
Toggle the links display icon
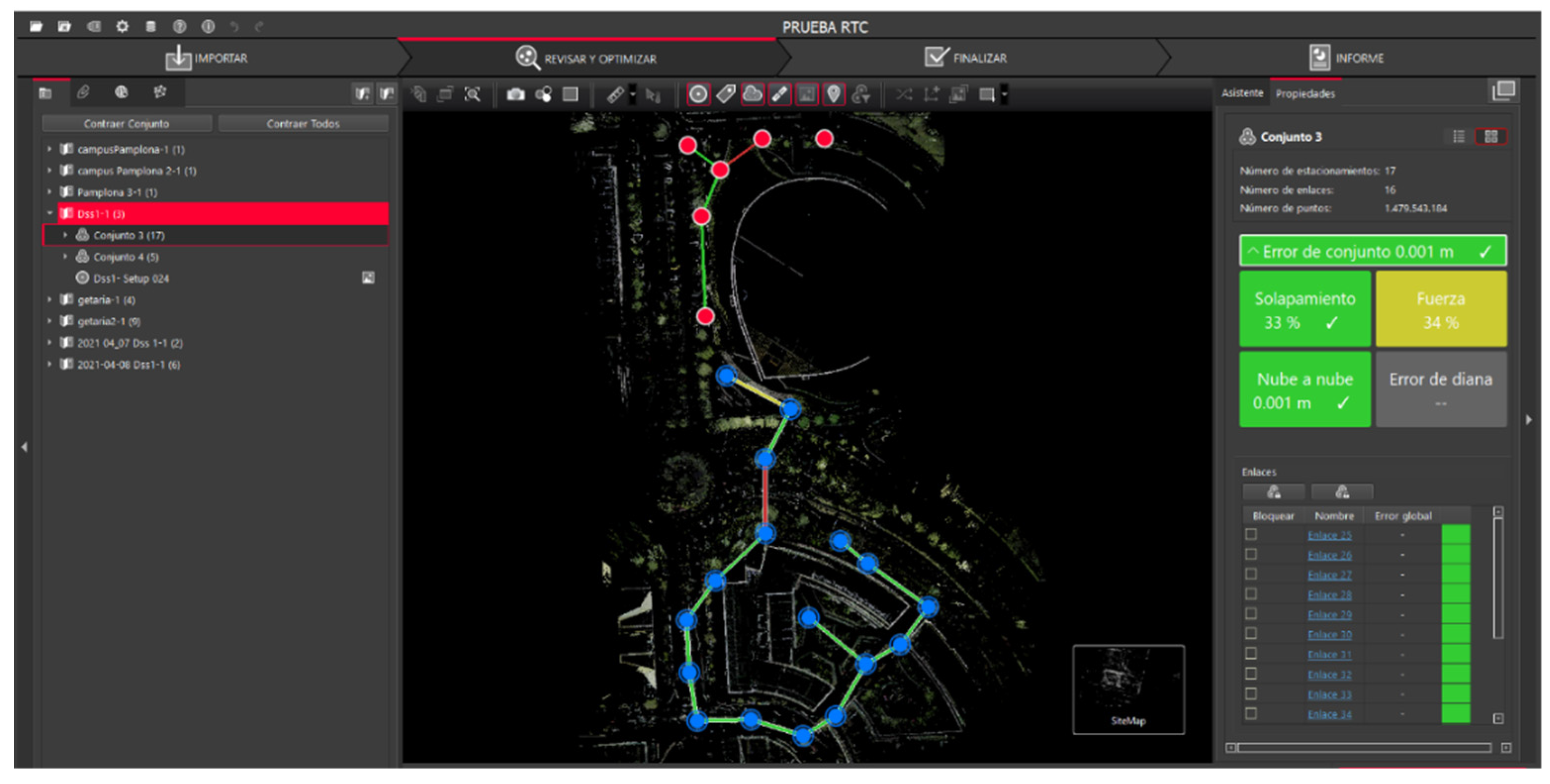[x=779, y=94]
